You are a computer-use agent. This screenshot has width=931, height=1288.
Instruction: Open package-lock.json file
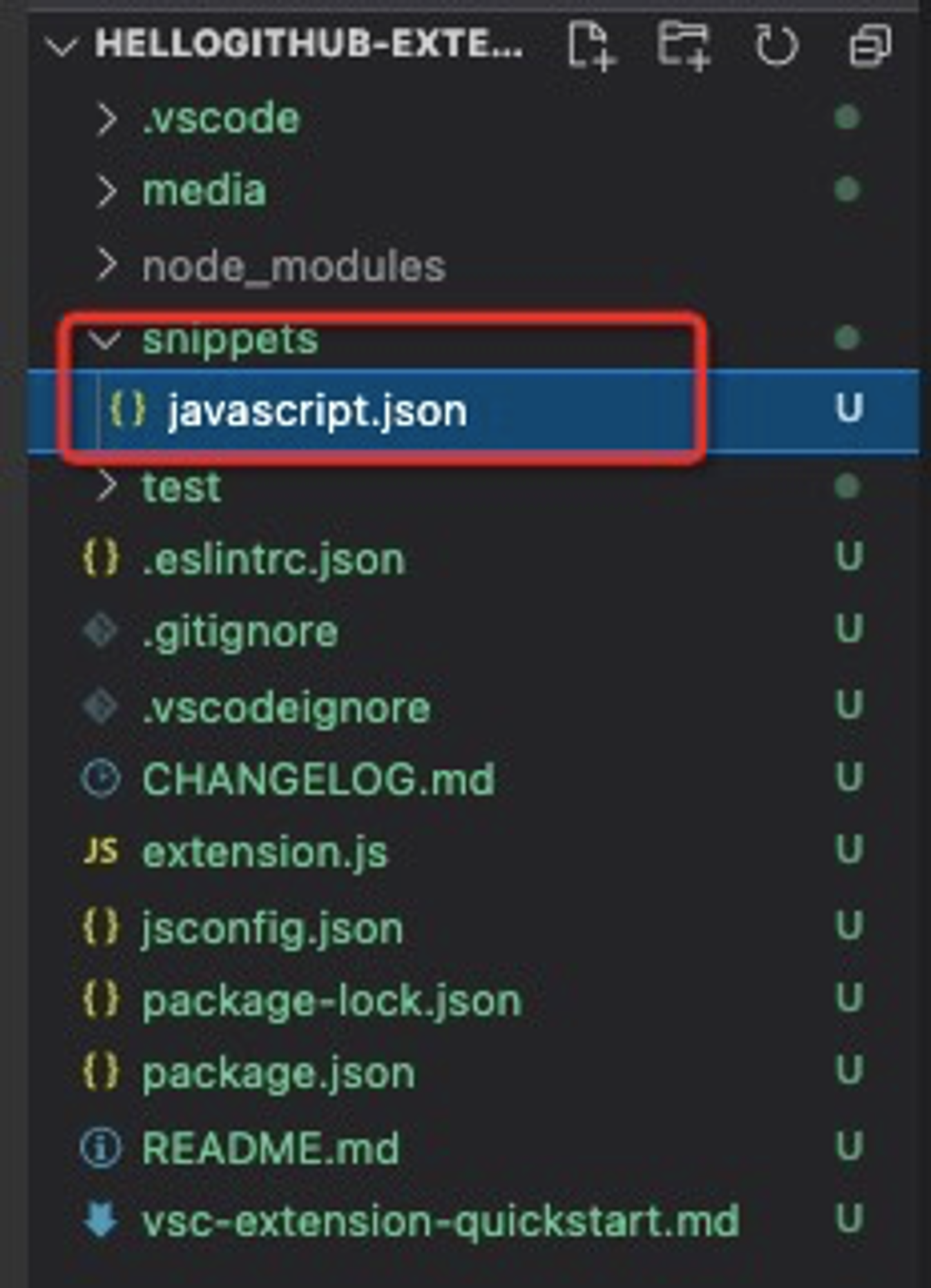point(474,1000)
